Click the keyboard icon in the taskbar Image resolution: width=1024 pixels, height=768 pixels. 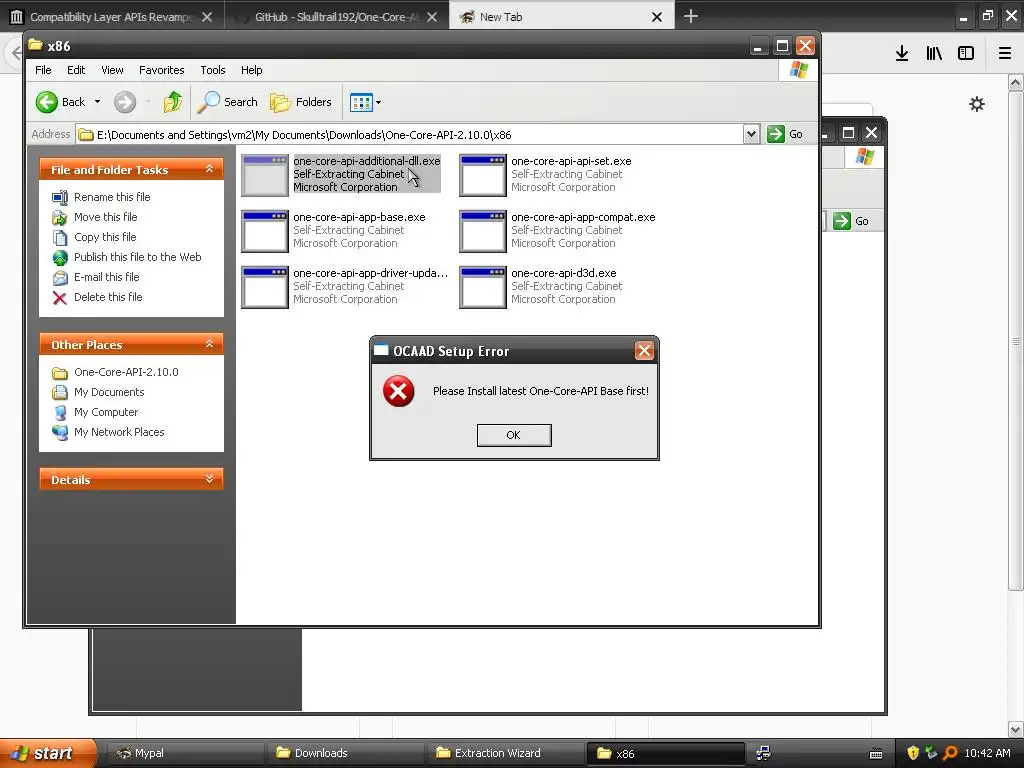[876, 754]
